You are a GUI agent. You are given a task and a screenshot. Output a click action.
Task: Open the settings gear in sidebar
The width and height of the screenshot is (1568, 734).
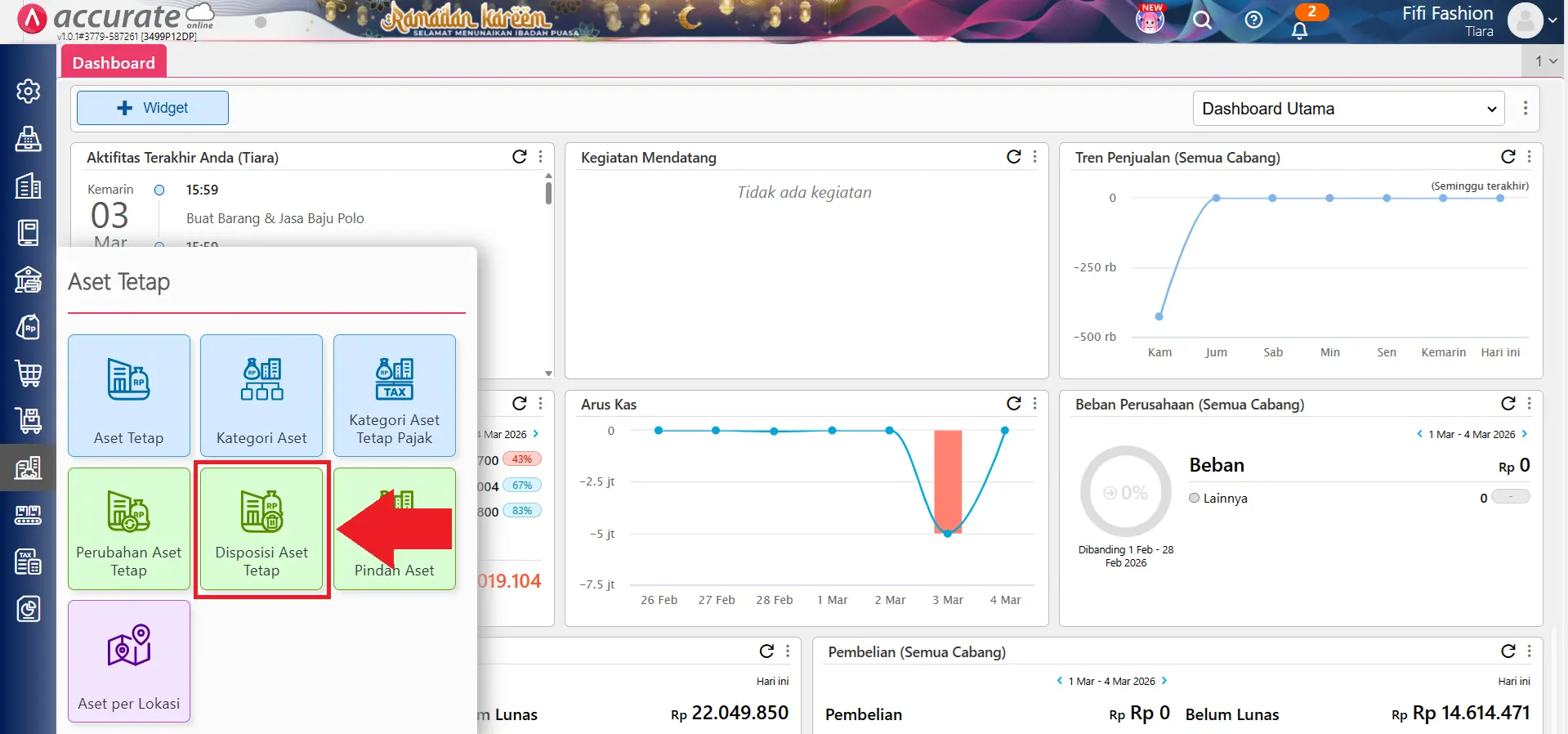tap(29, 92)
